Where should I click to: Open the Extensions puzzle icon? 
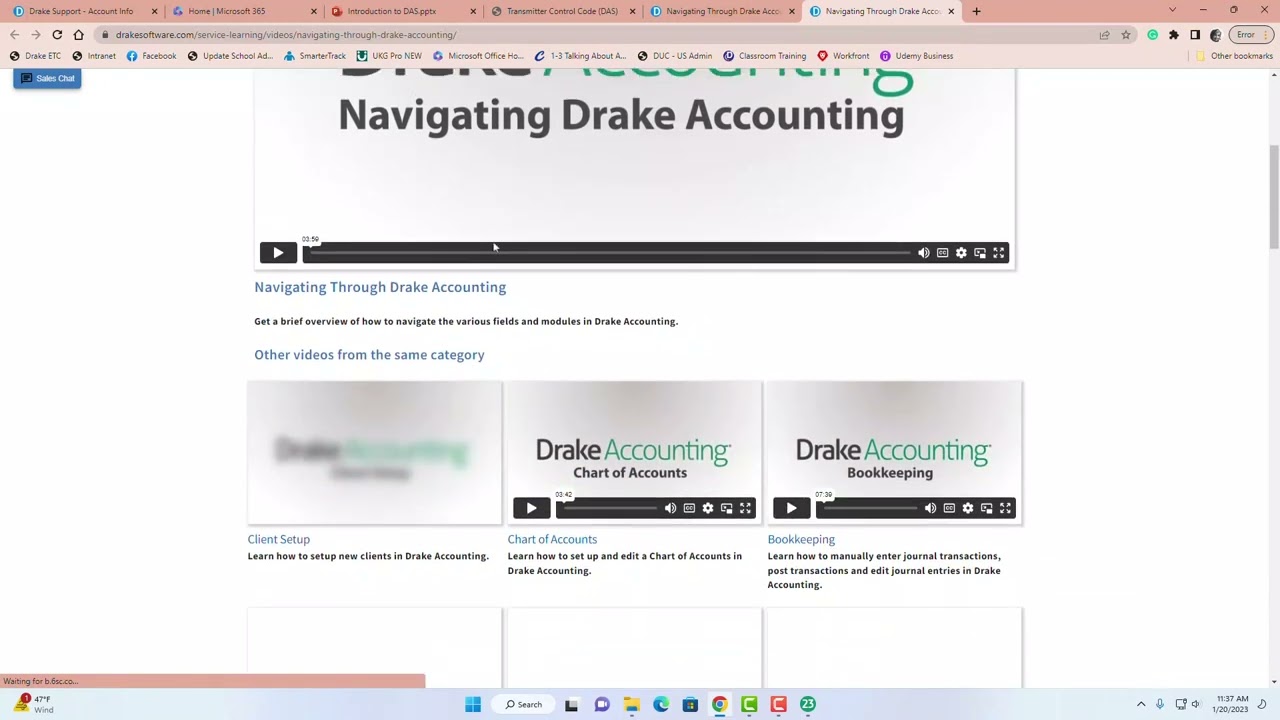click(x=1174, y=35)
